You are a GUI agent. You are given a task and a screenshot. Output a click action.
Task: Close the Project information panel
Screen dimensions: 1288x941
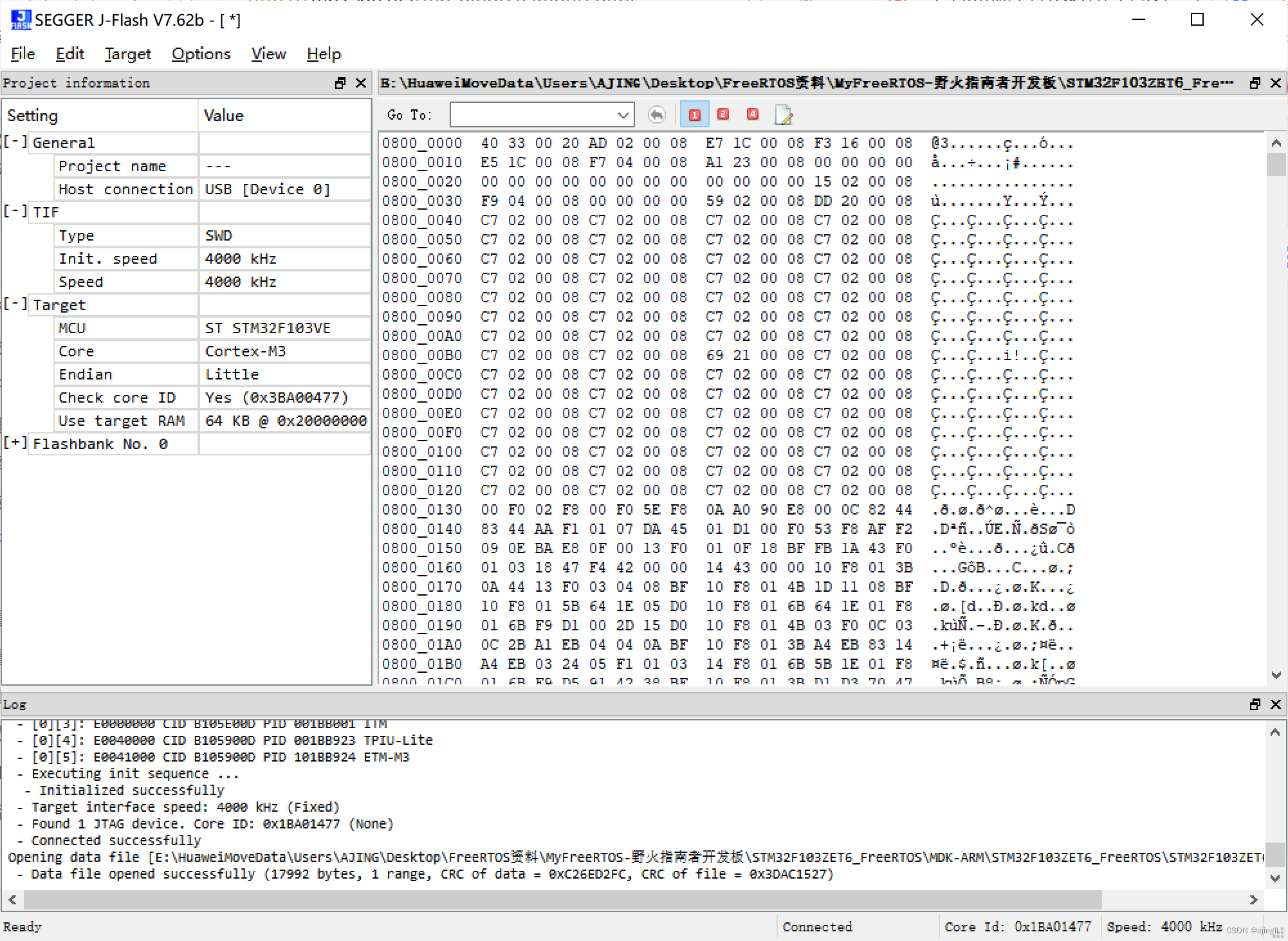pyautogui.click(x=360, y=83)
